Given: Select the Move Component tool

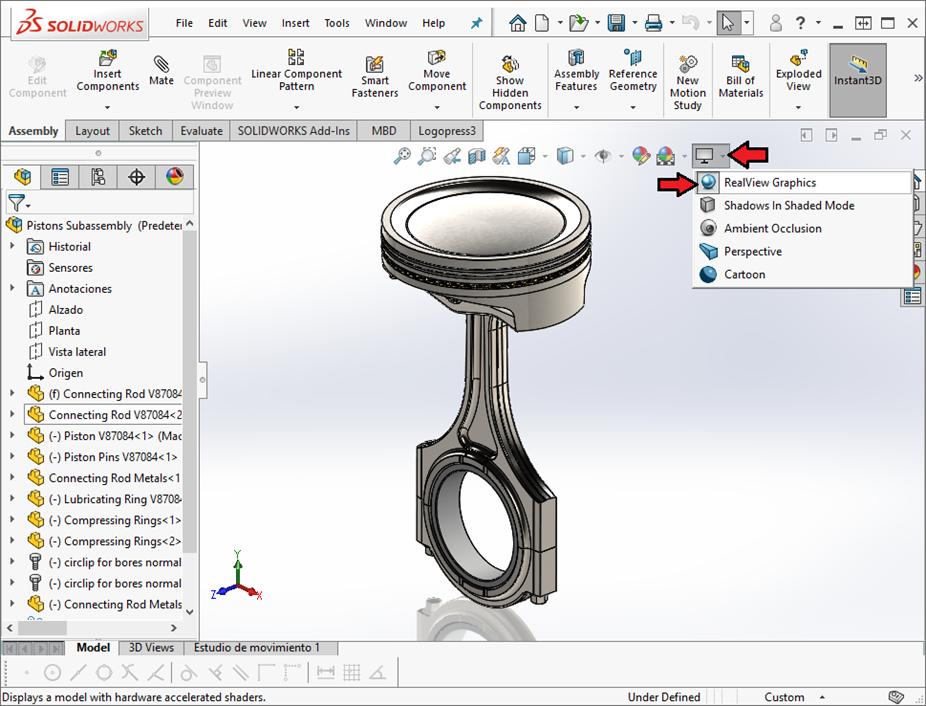Looking at the screenshot, I should pyautogui.click(x=436, y=71).
